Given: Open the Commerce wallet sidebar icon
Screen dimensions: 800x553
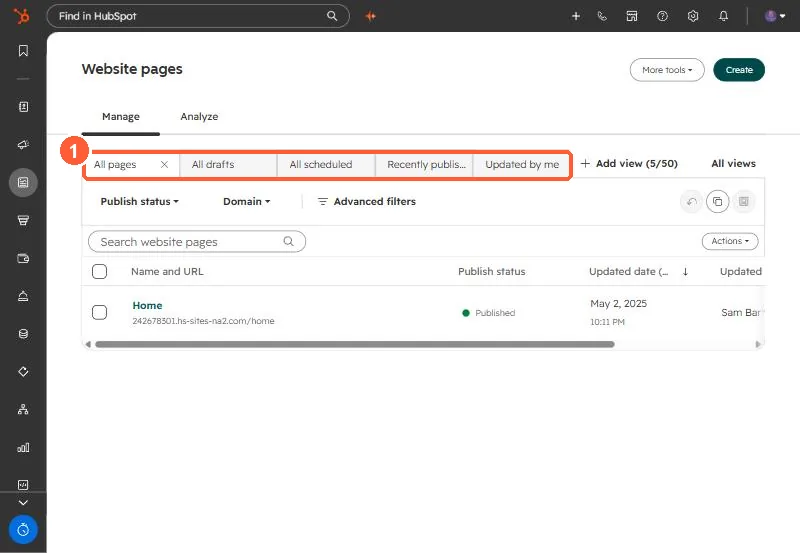Looking at the screenshot, I should [x=23, y=258].
